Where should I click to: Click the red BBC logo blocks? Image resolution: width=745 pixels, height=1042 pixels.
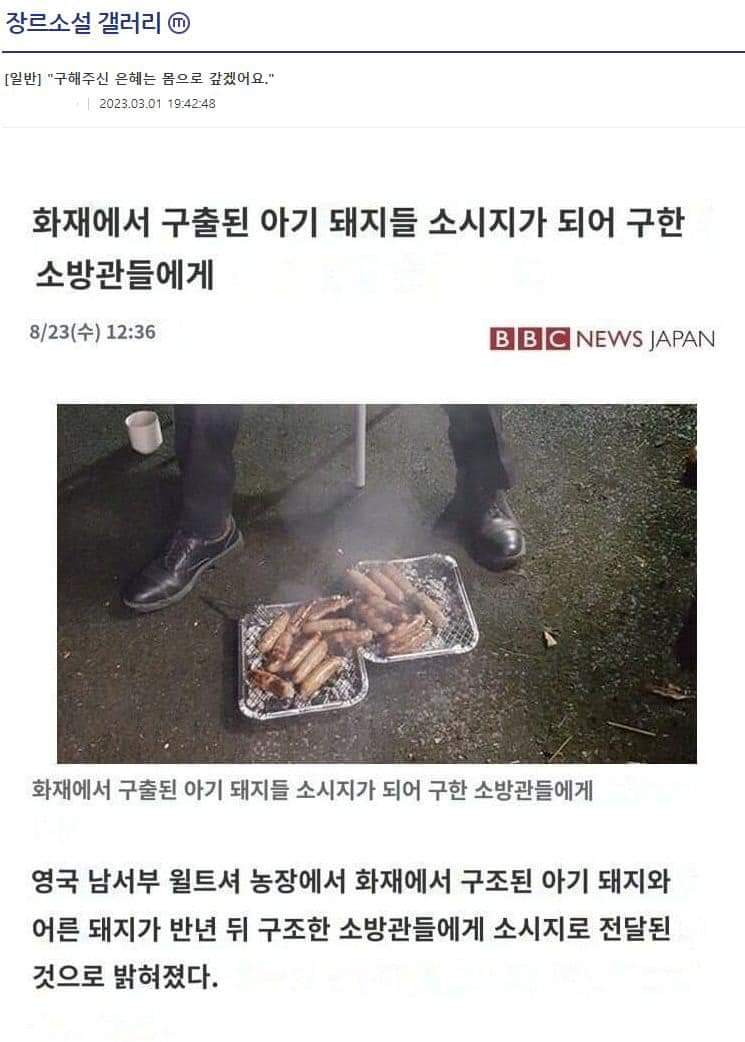point(530,339)
